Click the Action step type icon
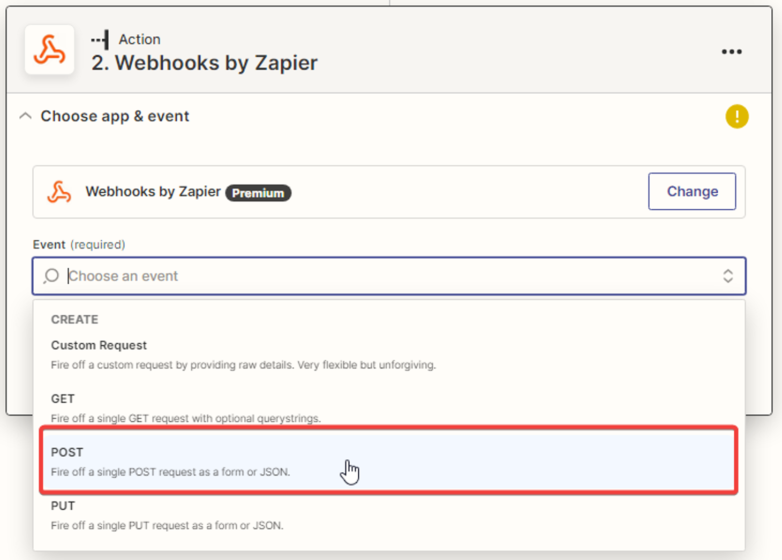The width and height of the screenshot is (782, 560). 100,39
